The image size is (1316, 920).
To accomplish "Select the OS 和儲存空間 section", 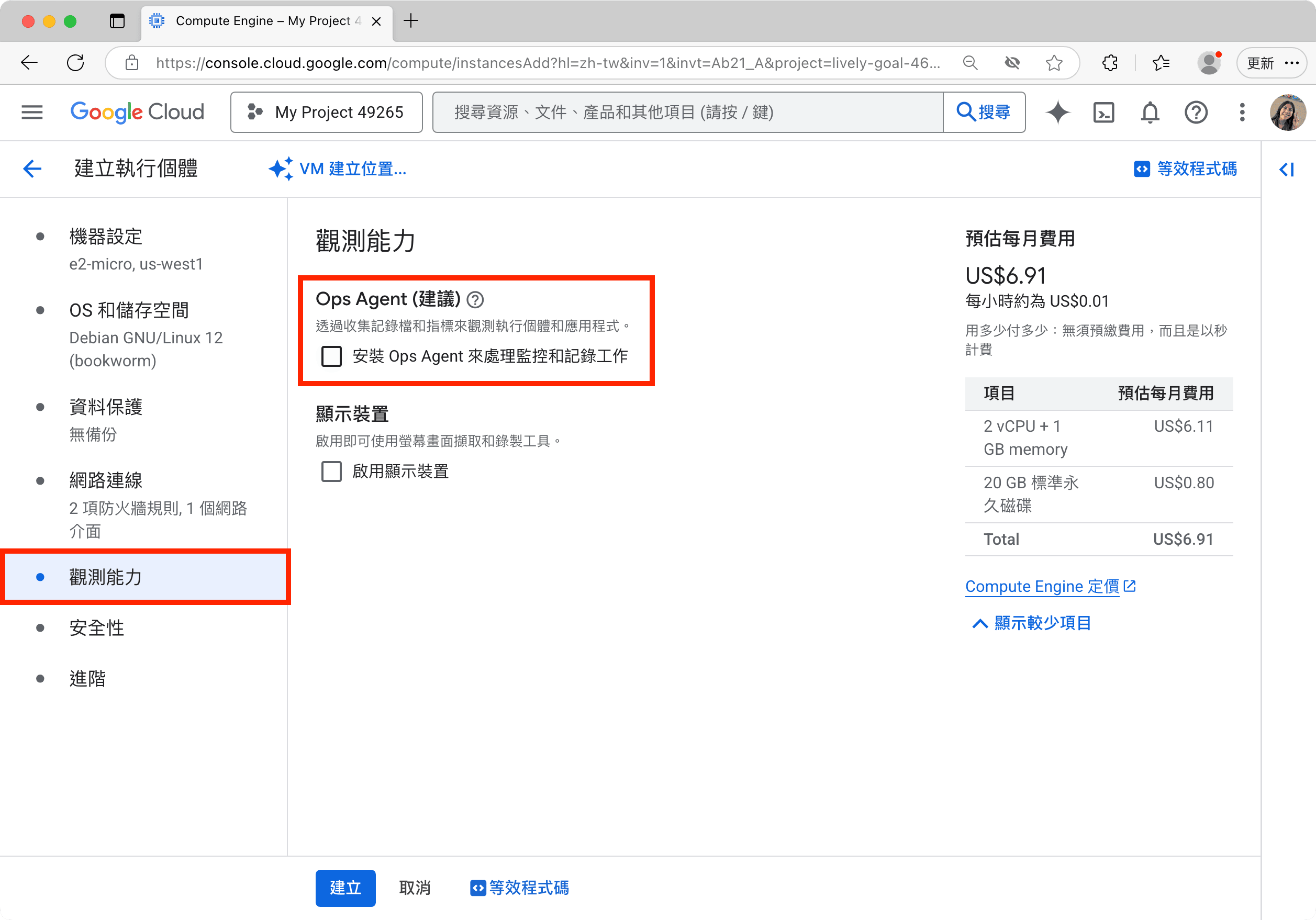I will 143,335.
